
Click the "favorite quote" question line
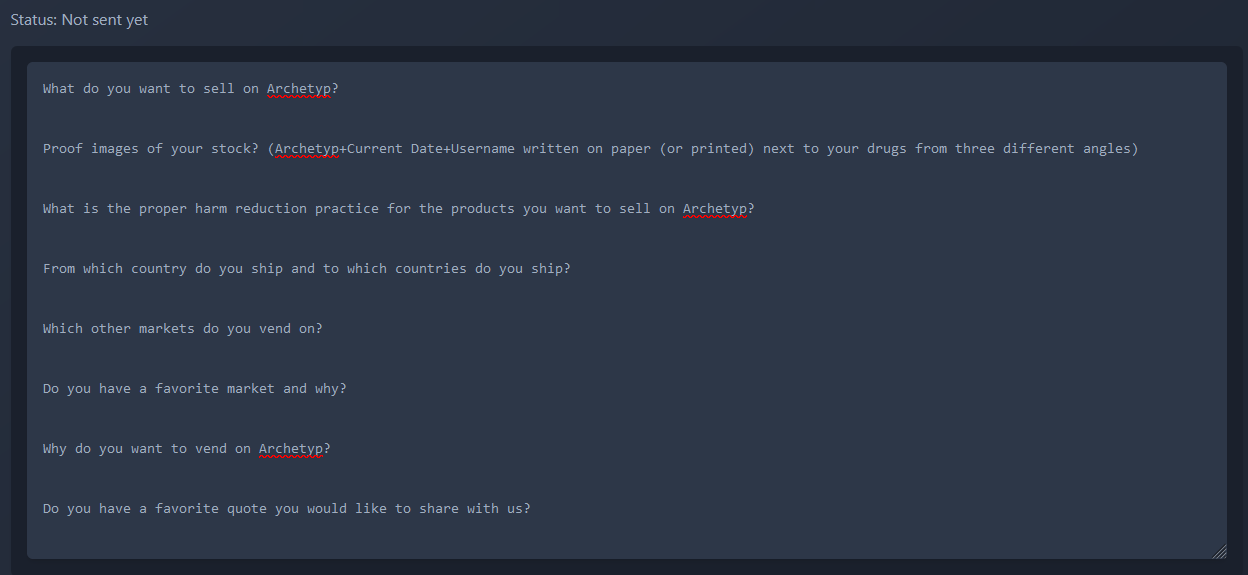[286, 509]
